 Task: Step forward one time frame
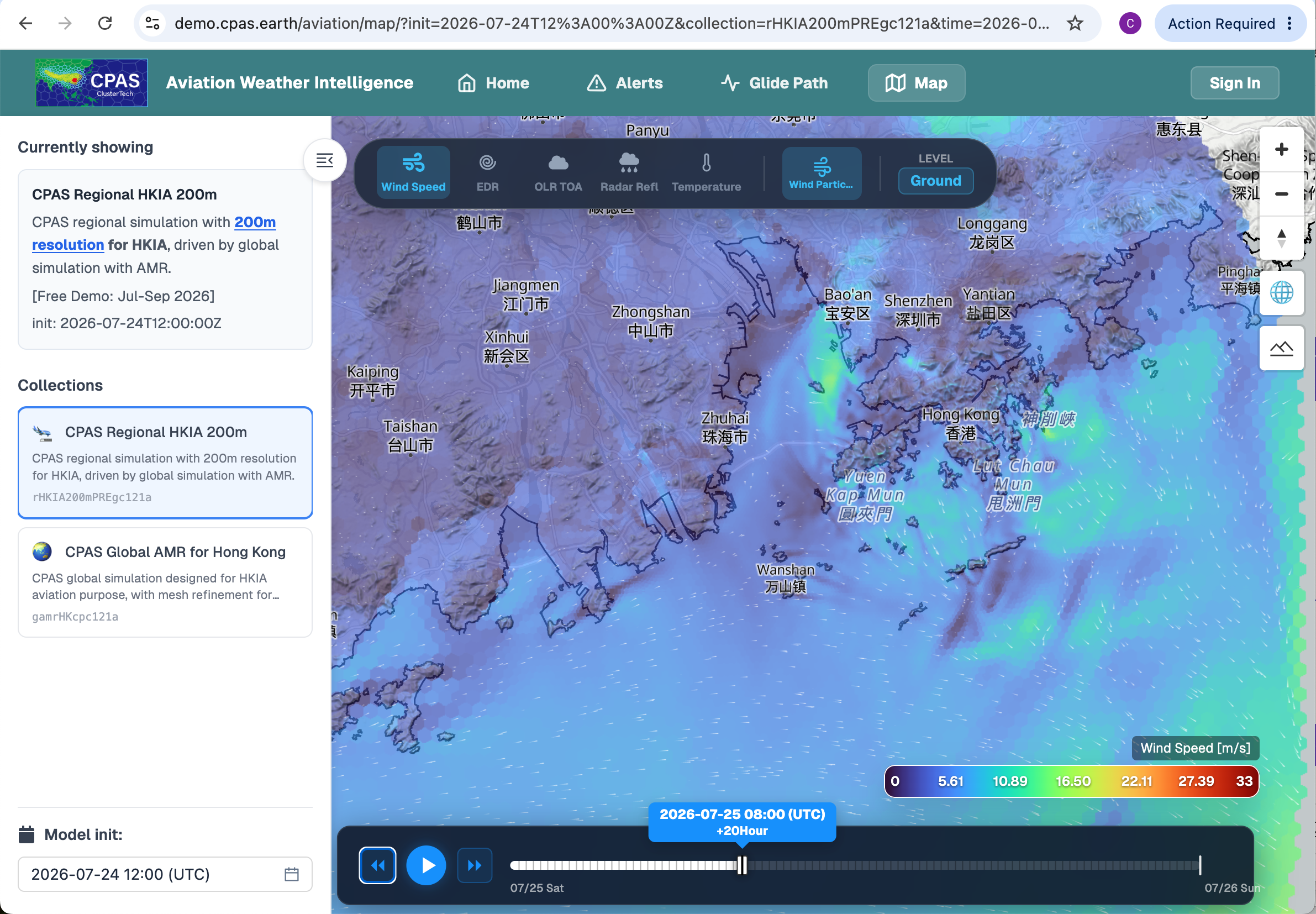point(475,865)
